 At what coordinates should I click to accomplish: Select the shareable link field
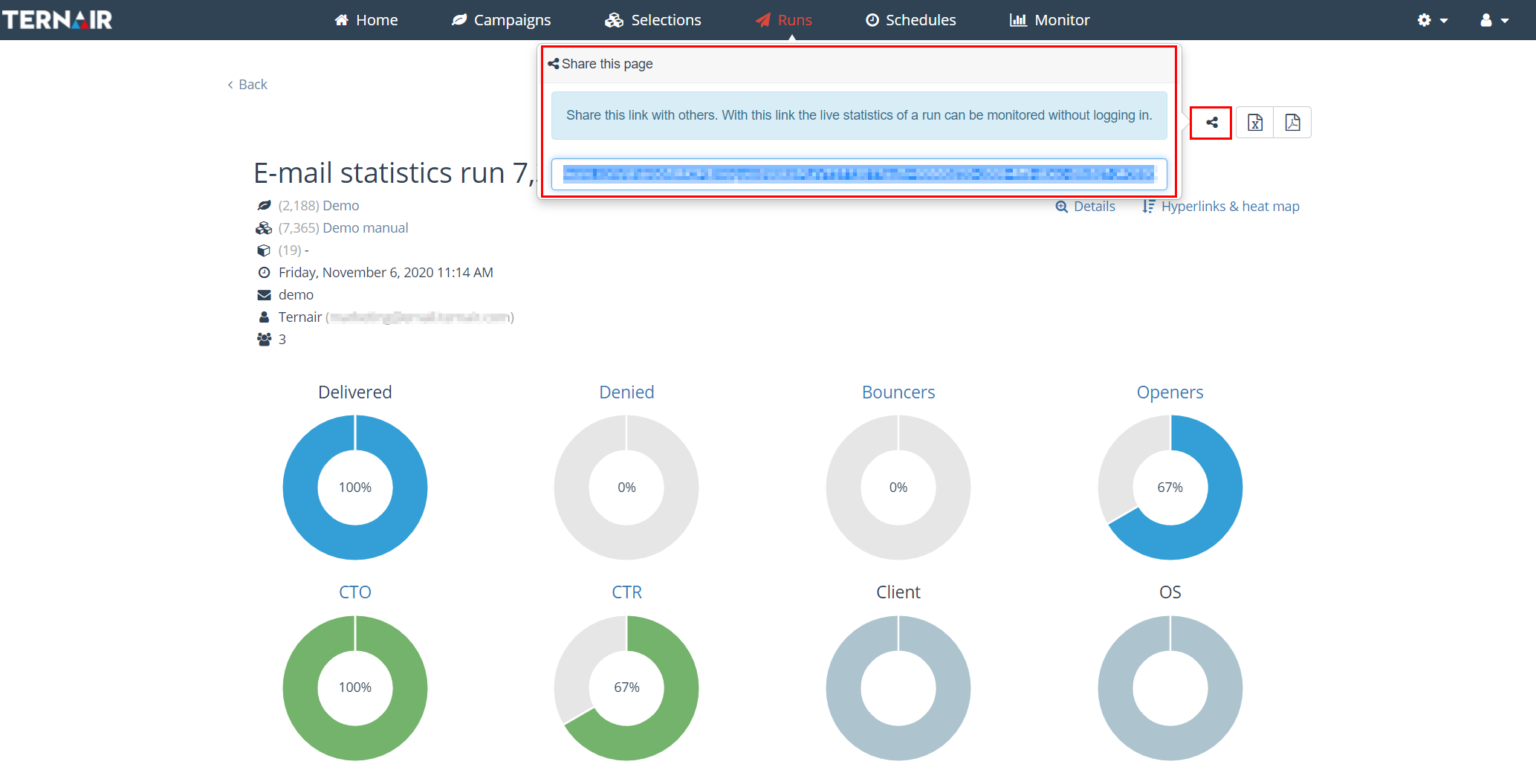(859, 174)
